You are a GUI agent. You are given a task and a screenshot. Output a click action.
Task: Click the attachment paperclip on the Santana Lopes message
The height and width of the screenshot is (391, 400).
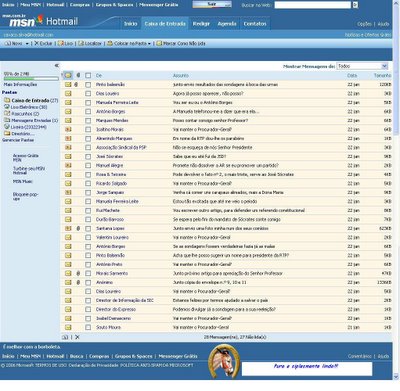[78, 229]
